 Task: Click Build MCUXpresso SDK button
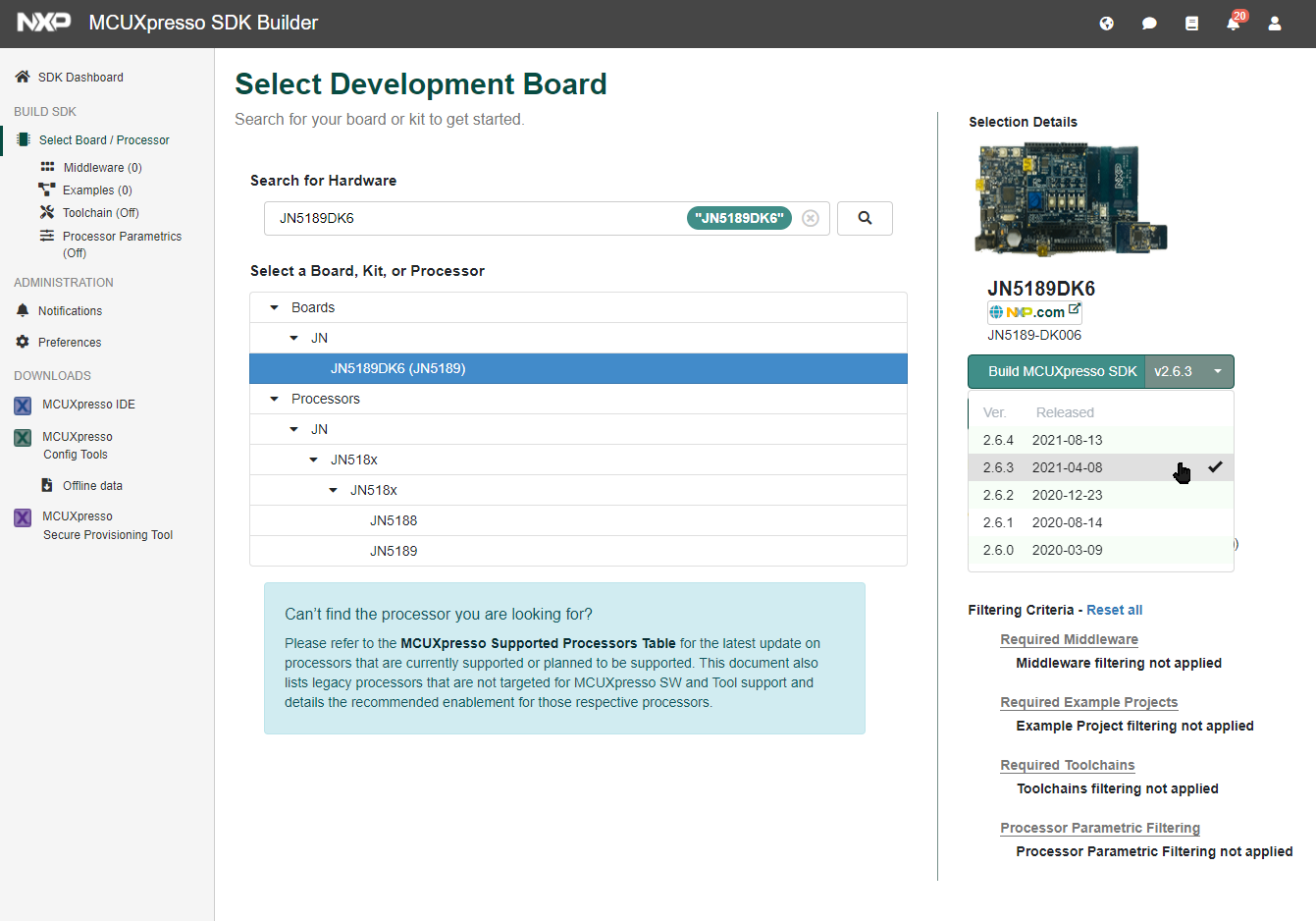point(1057,371)
